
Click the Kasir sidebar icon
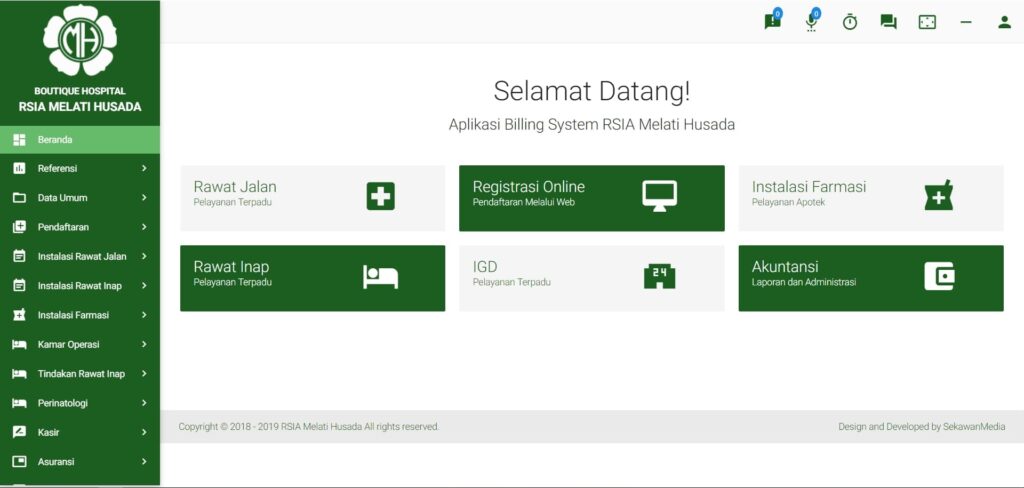(20, 432)
